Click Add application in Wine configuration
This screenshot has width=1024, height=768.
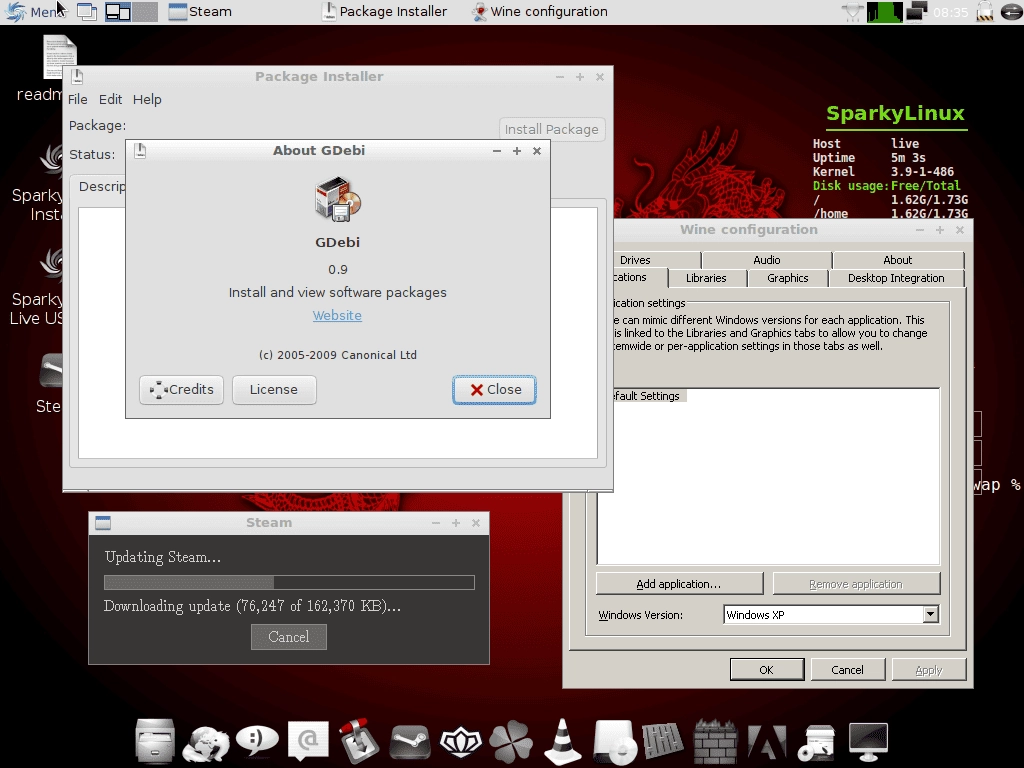pyautogui.click(x=679, y=582)
